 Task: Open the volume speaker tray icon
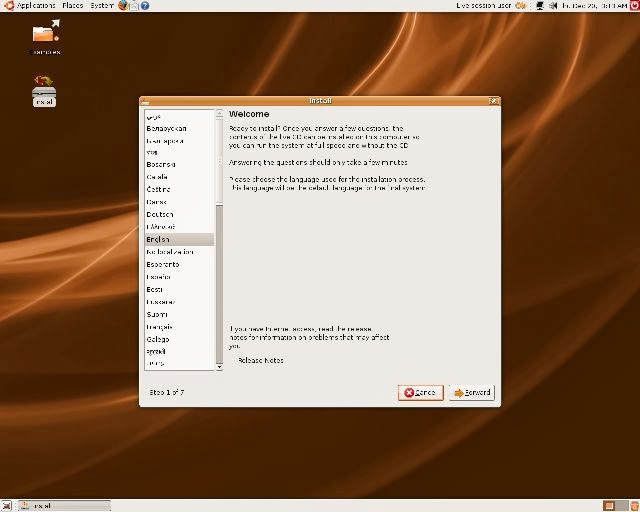tap(553, 5)
